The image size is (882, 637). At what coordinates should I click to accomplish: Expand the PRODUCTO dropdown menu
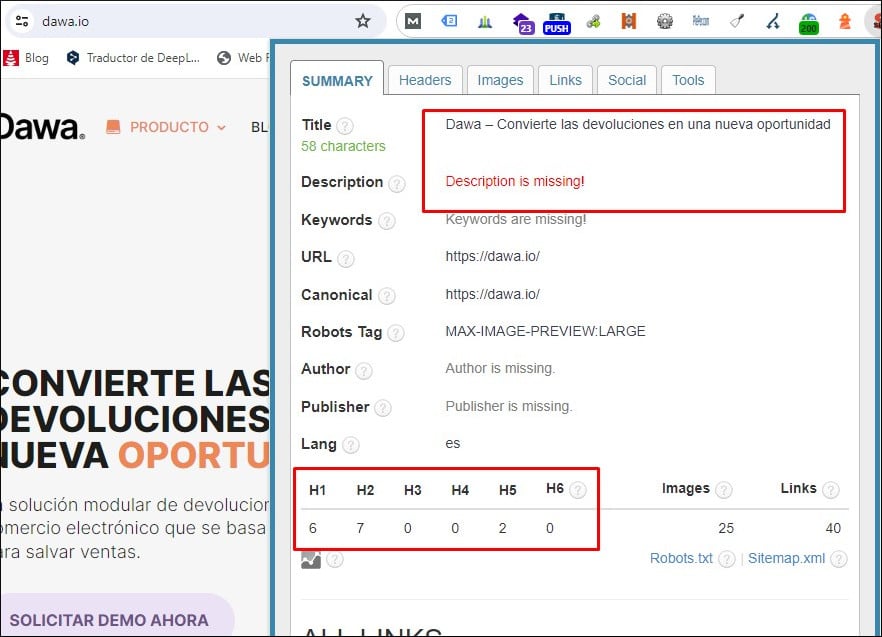click(166, 127)
